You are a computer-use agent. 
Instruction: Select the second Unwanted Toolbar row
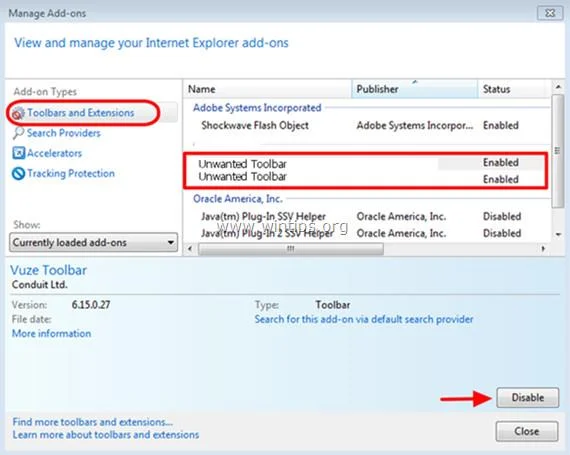tap(365, 178)
